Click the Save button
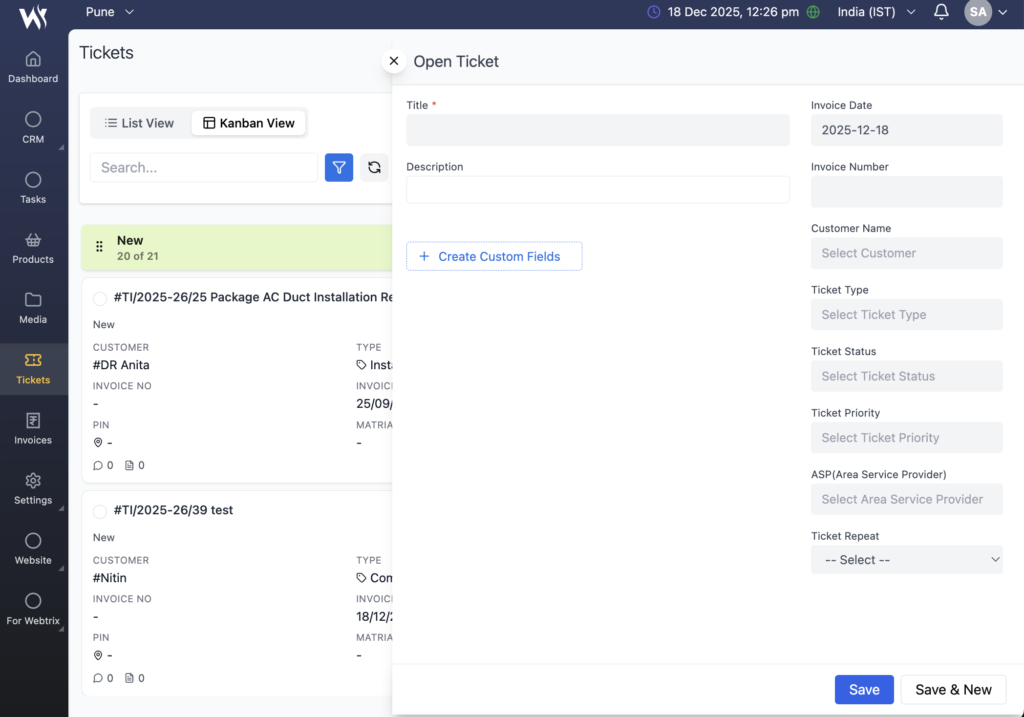The width and height of the screenshot is (1024, 717). coord(864,690)
